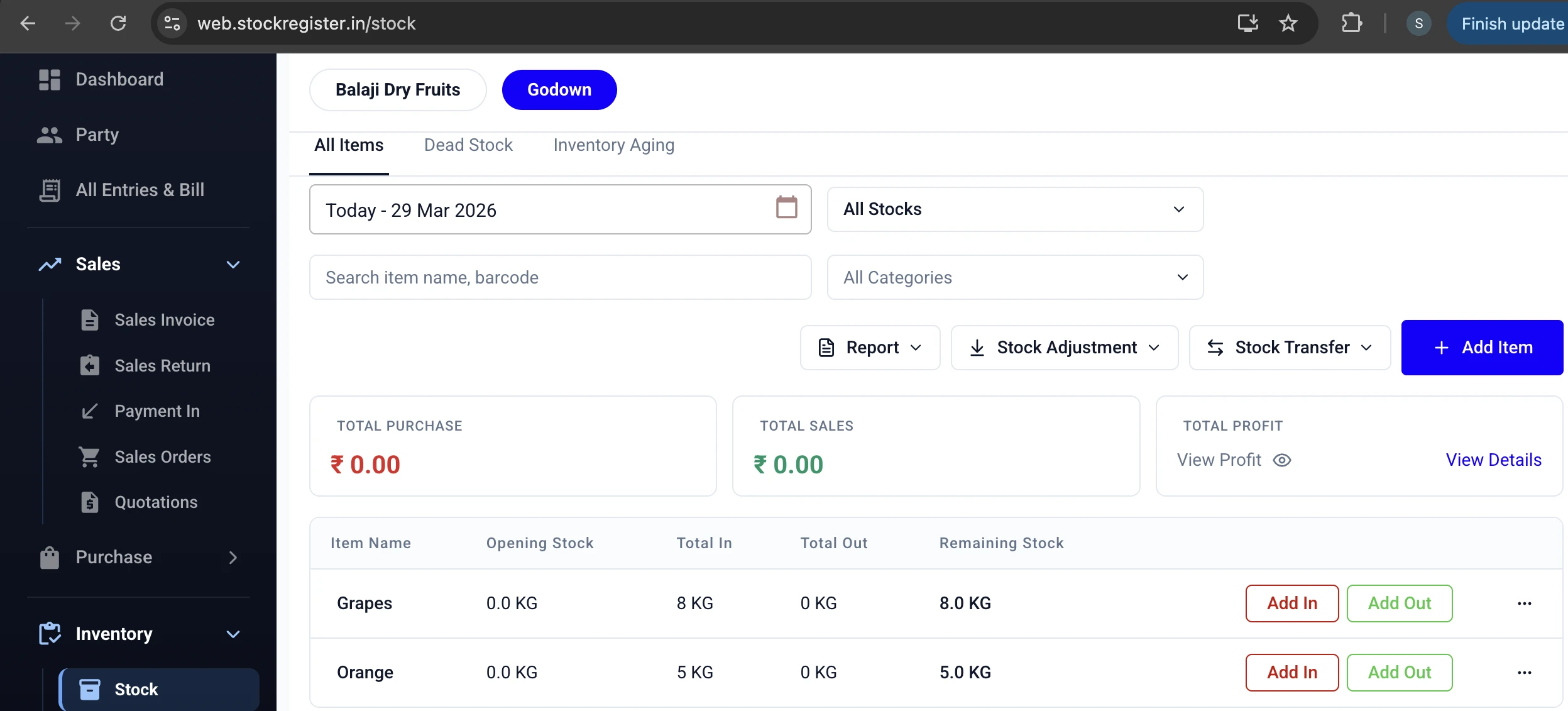Collapse the Sales menu in sidebar

(232, 264)
